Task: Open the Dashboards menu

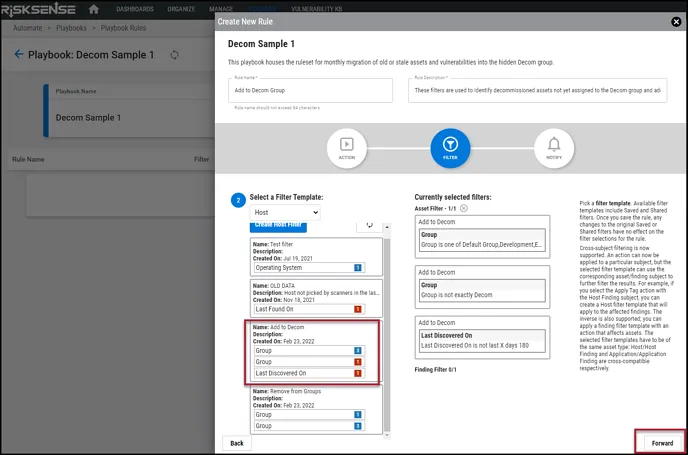Action: click(x=135, y=9)
